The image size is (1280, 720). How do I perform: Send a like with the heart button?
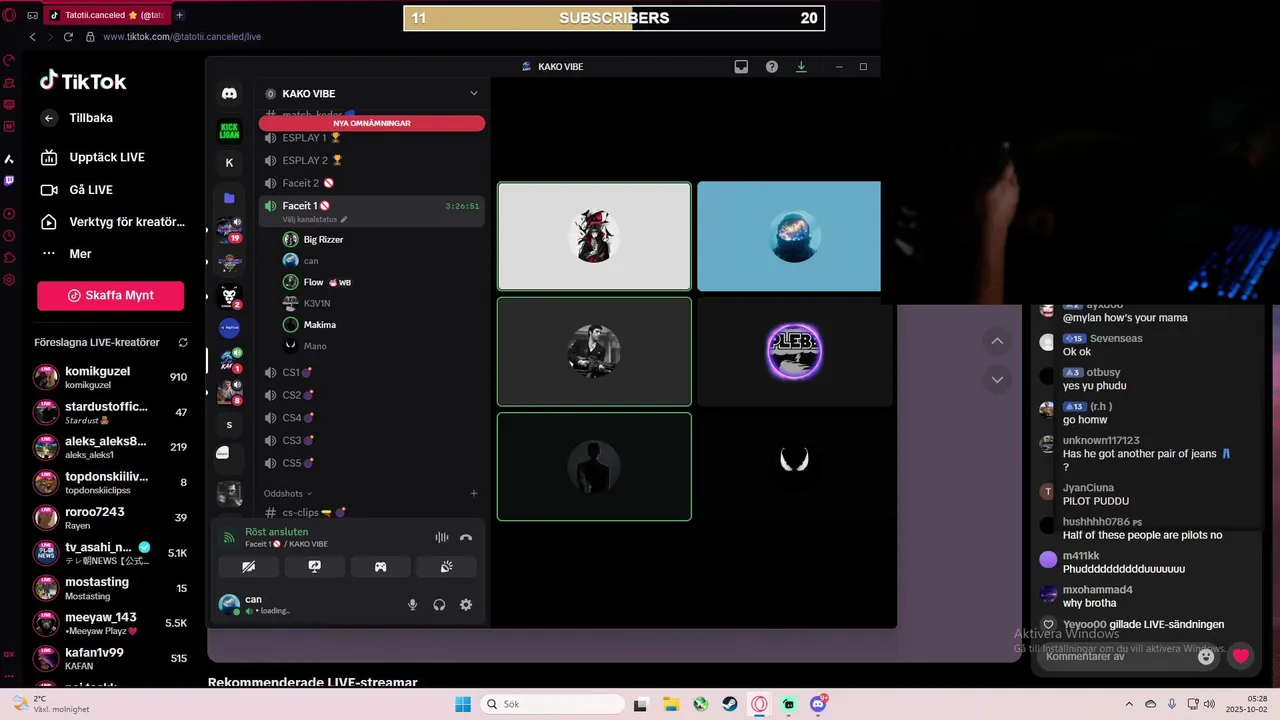[1241, 656]
